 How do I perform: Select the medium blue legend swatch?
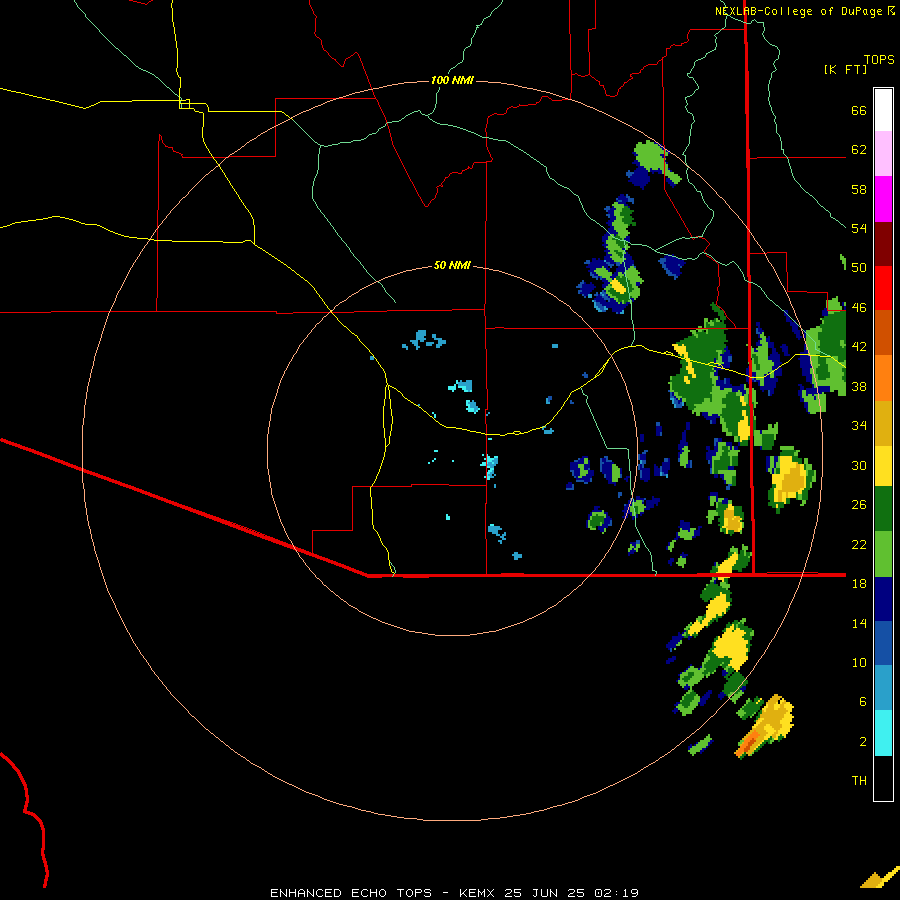click(x=883, y=643)
